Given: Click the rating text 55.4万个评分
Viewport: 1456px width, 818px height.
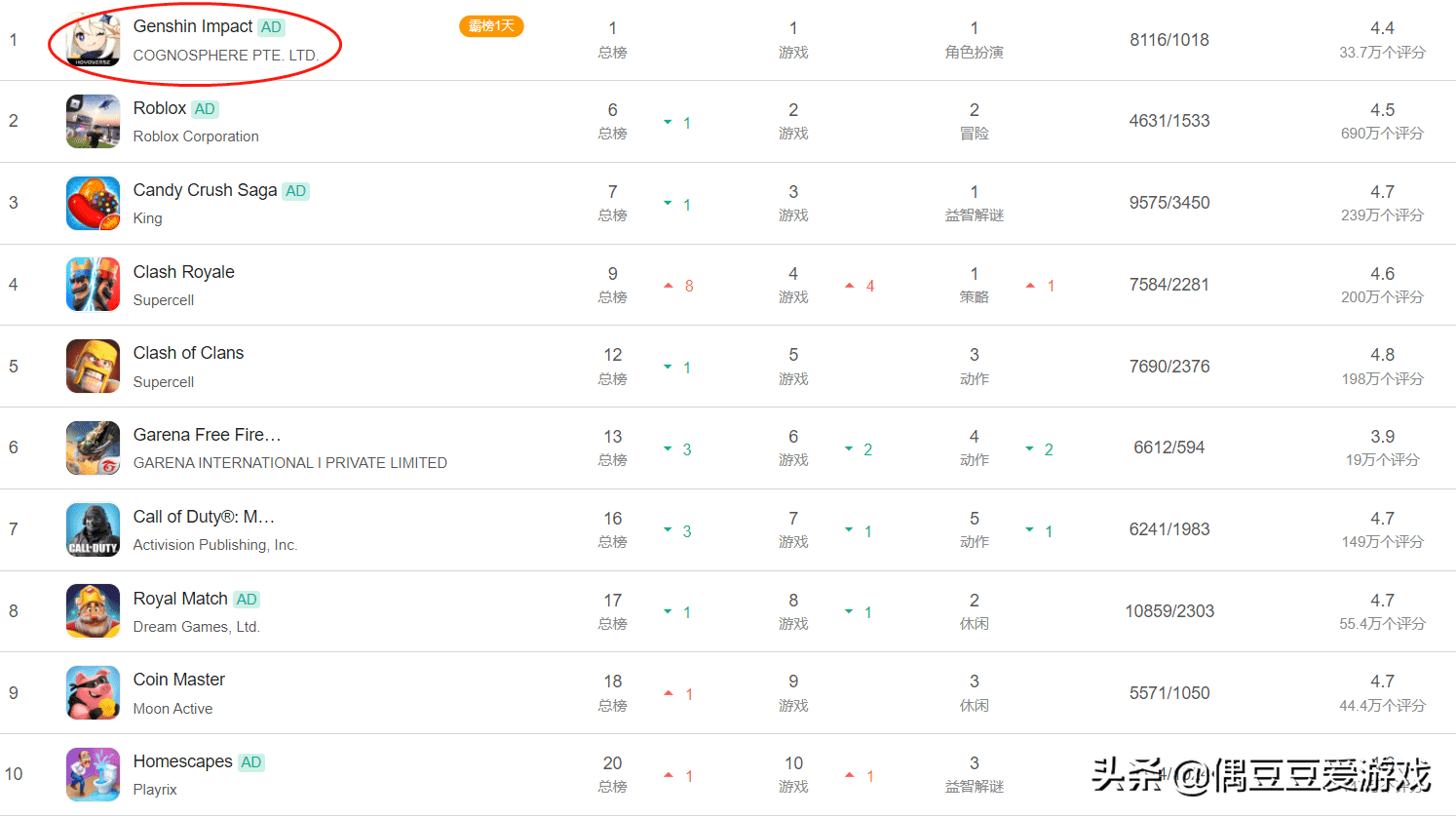Looking at the screenshot, I should tap(1382, 624).
